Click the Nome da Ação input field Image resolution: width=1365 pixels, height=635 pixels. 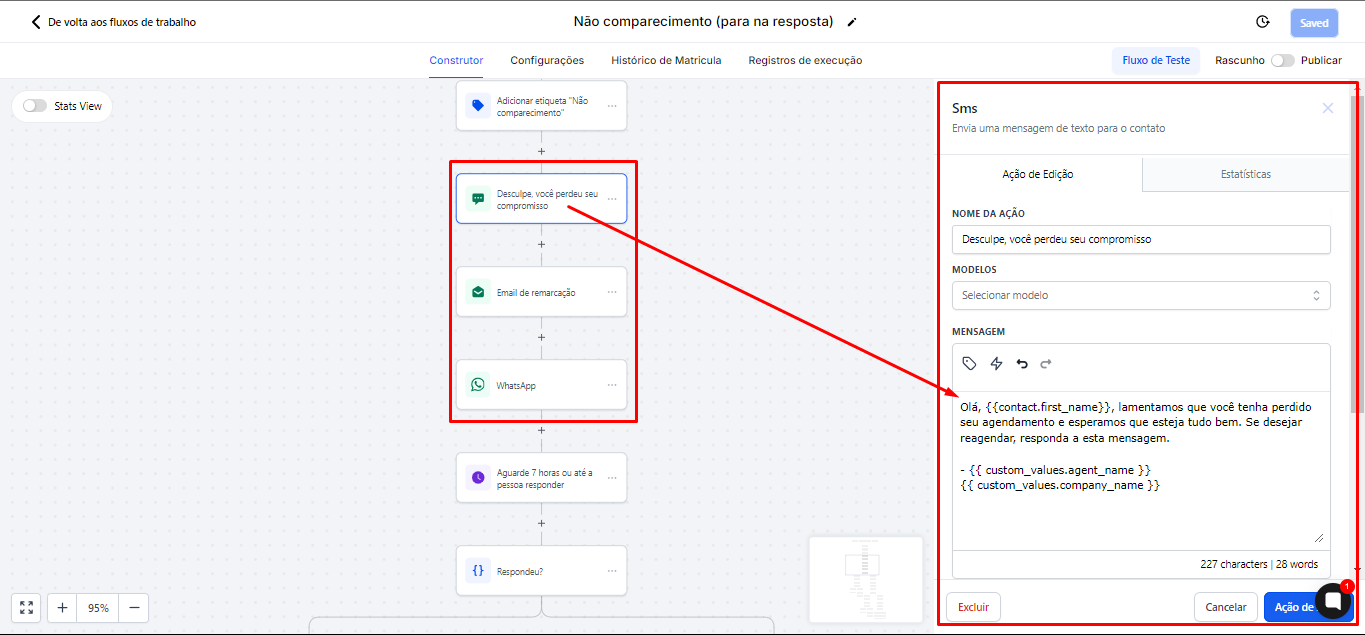click(1140, 240)
